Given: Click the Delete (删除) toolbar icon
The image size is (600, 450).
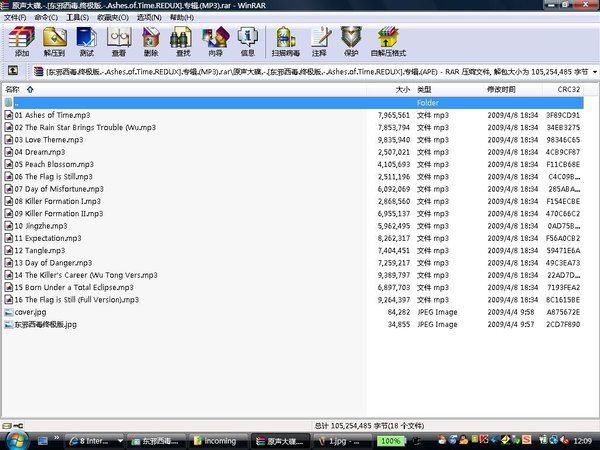Looking at the screenshot, I should [x=151, y=41].
